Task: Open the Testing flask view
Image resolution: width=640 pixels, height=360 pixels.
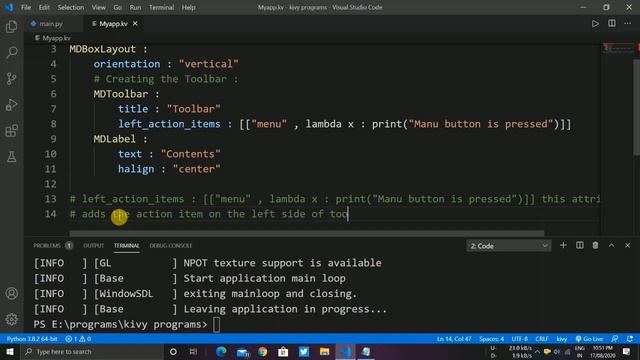Action: tap(11, 156)
